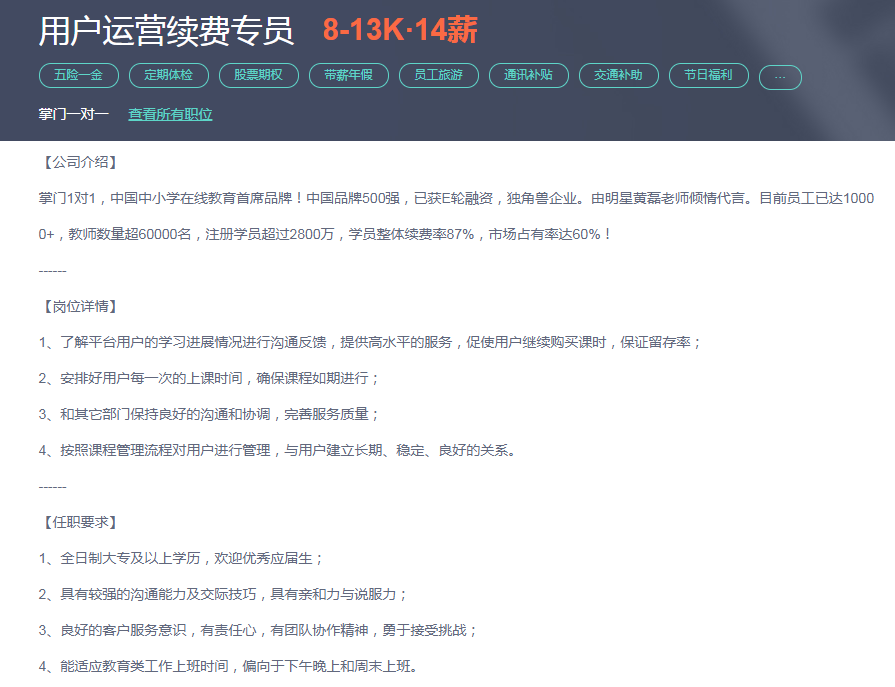
Task: Click duty 3 about 和其它部门保持良好的沟通
Action: coord(208,414)
